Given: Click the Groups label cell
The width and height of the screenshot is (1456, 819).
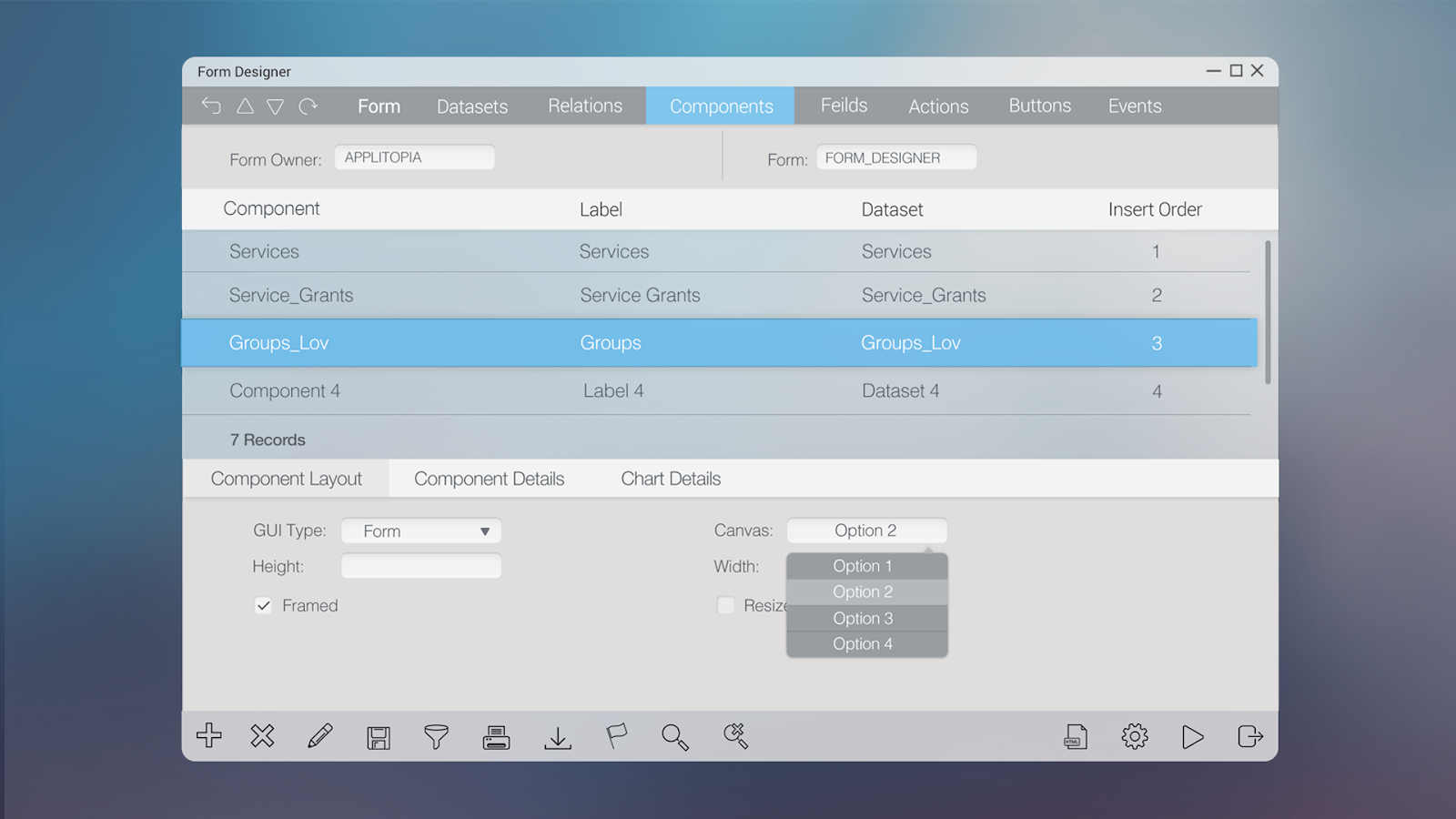Looking at the screenshot, I should [x=611, y=343].
